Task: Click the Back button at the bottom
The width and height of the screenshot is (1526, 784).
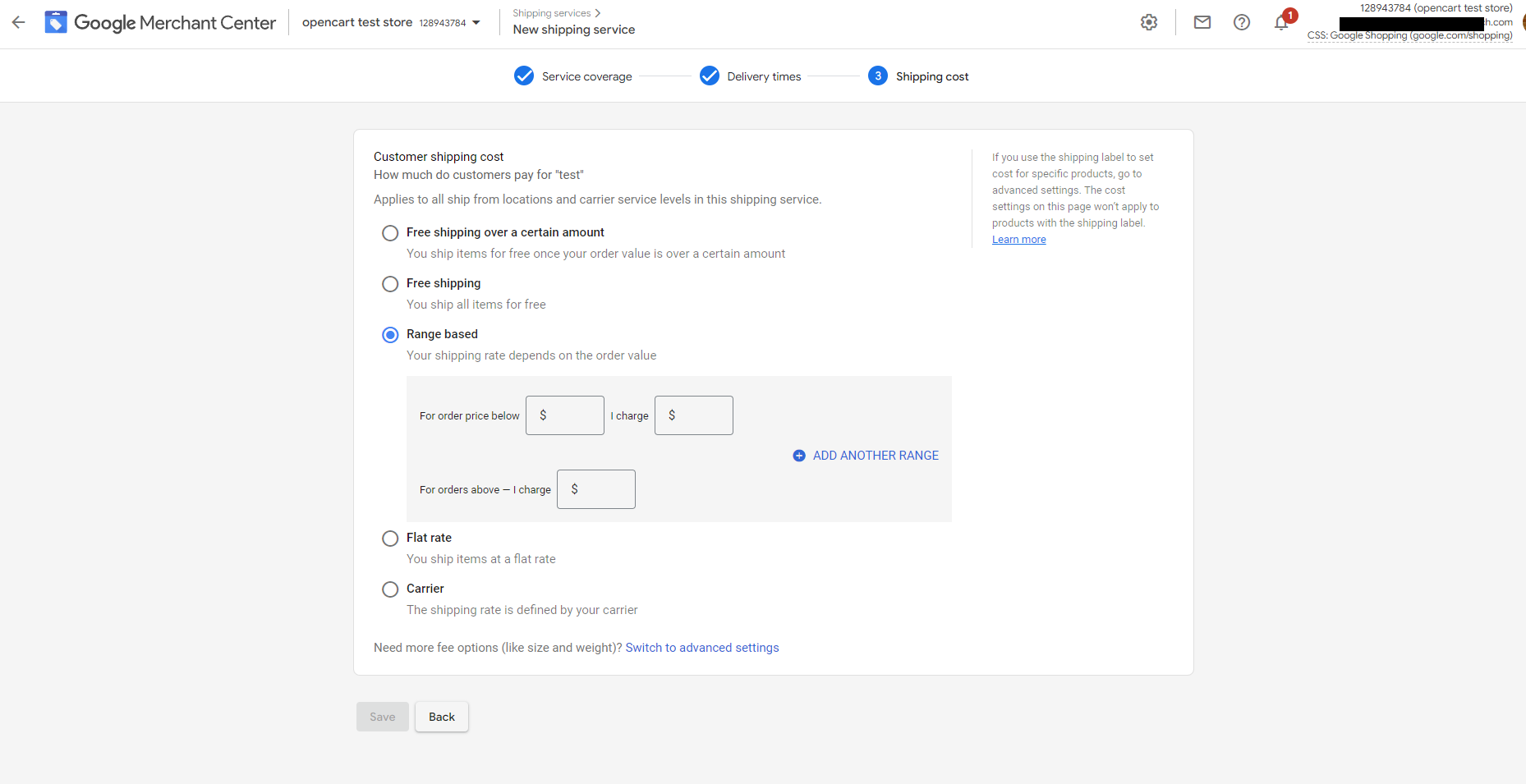Action: click(x=441, y=716)
